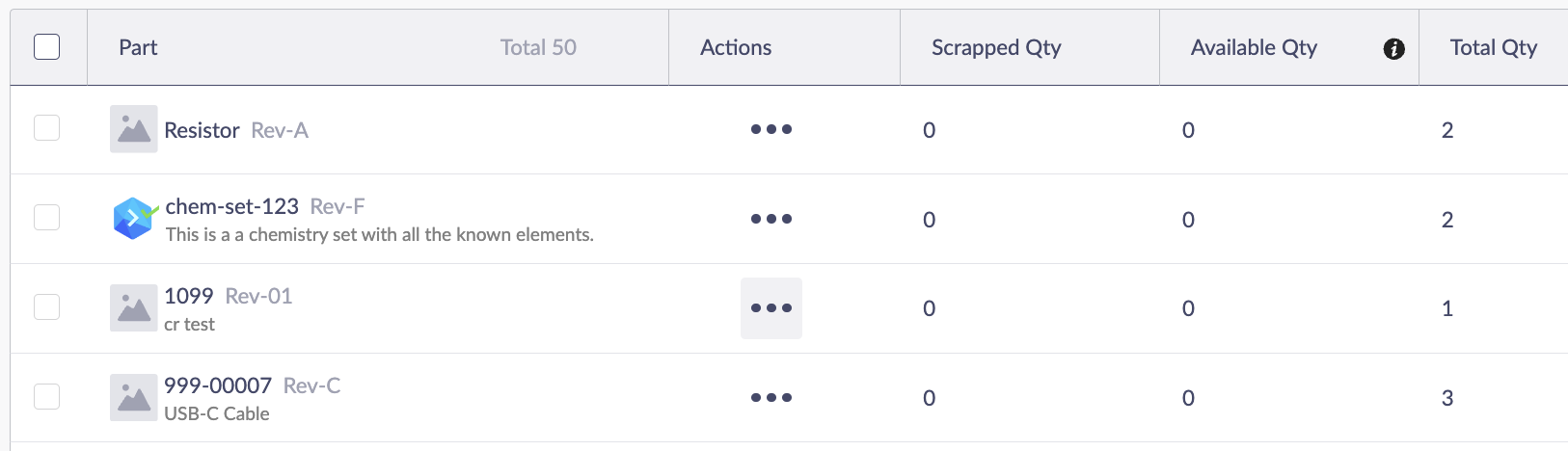The height and width of the screenshot is (451, 1568).
Task: Sort by the Part column header
Action: 138,47
